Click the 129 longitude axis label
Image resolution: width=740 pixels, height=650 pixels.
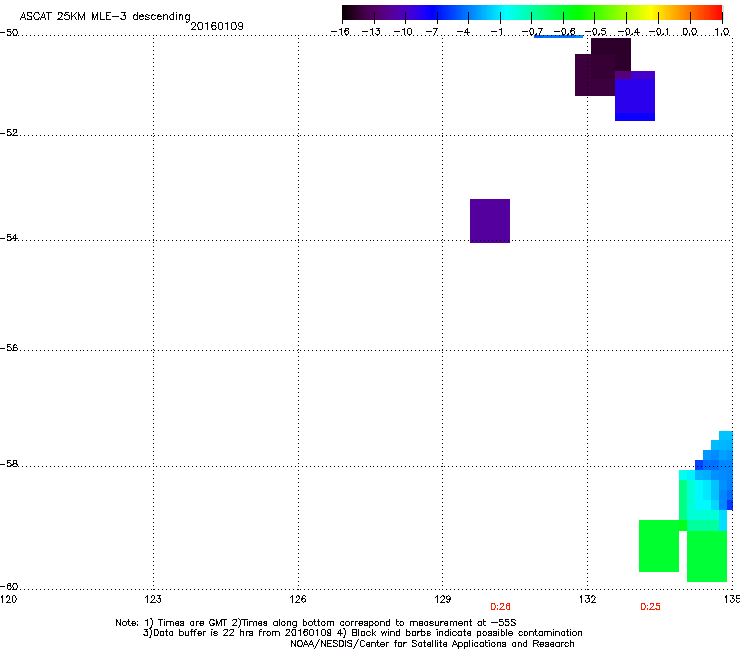coord(442,599)
